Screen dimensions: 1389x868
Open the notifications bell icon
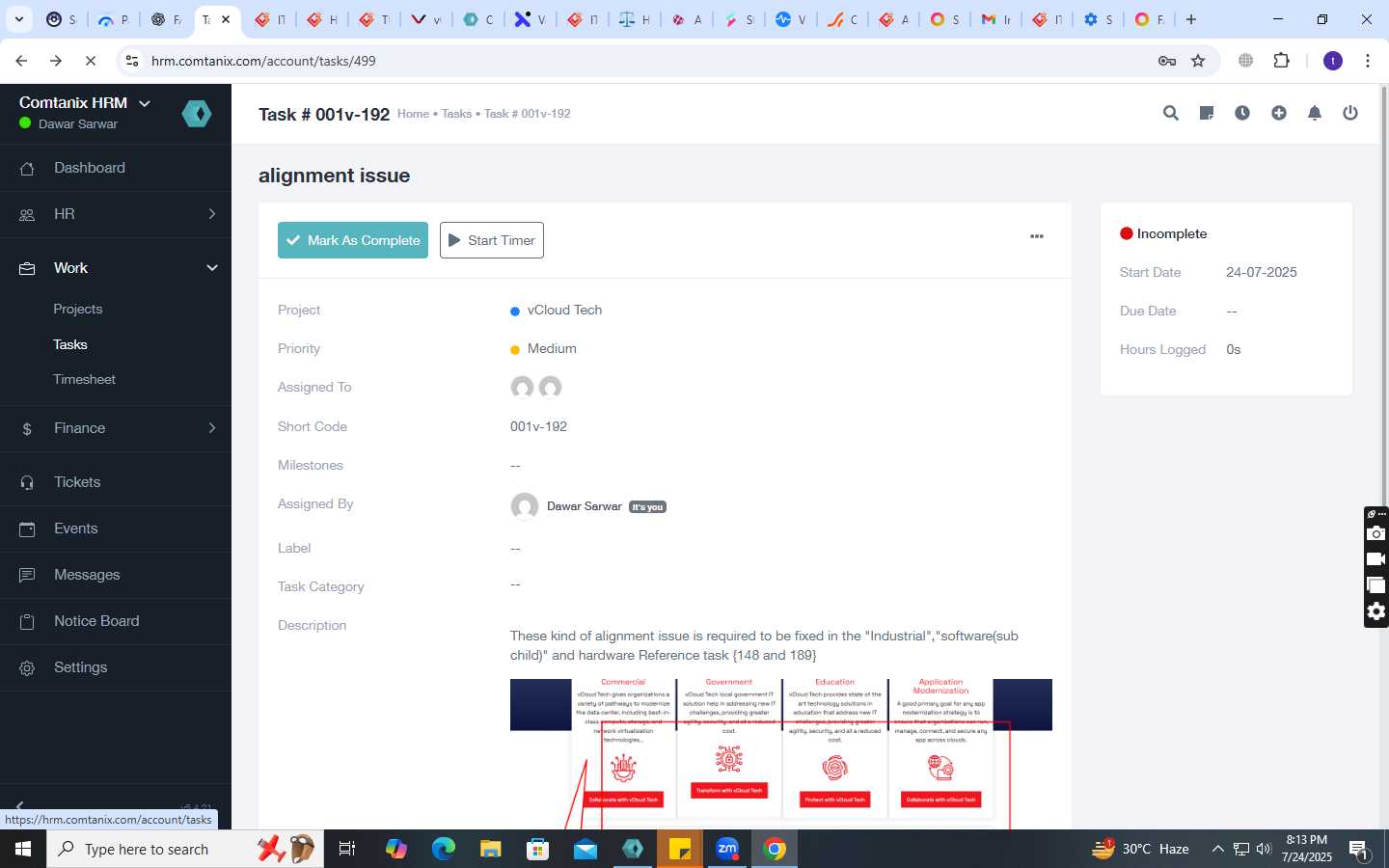(1314, 113)
